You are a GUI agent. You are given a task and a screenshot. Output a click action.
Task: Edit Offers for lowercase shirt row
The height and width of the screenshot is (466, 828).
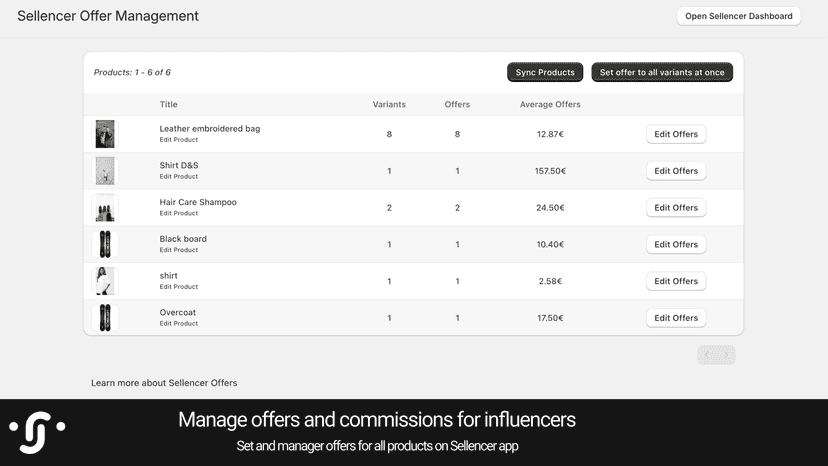click(x=676, y=281)
